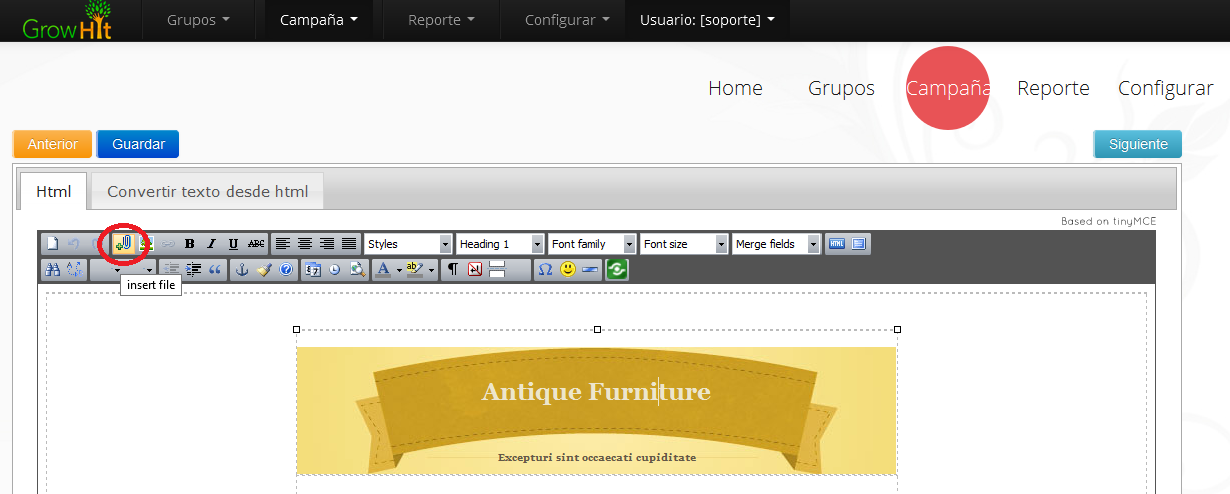
Task: Apply text highlight background color
Action: point(416,270)
